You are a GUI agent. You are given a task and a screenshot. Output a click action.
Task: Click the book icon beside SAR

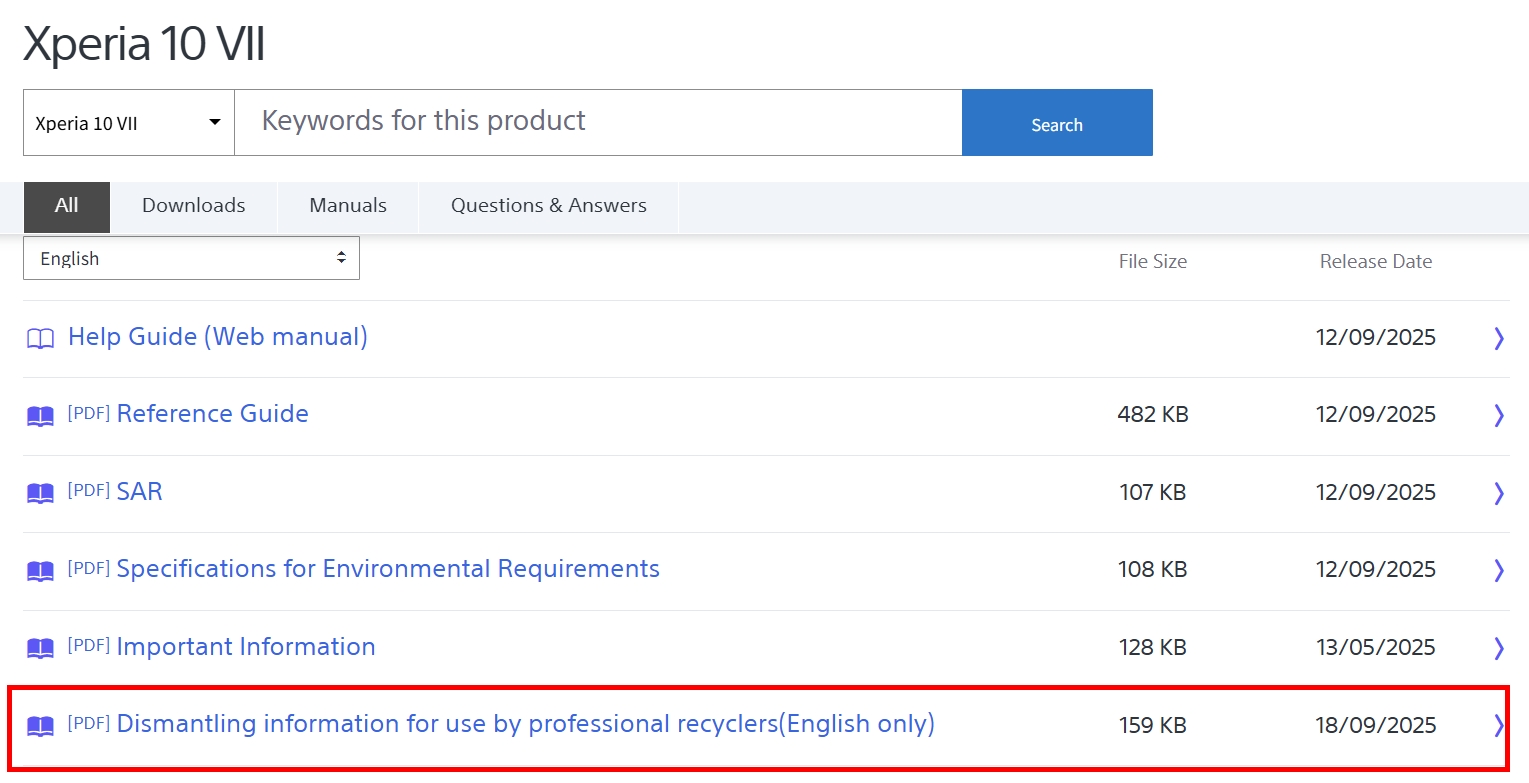point(40,493)
